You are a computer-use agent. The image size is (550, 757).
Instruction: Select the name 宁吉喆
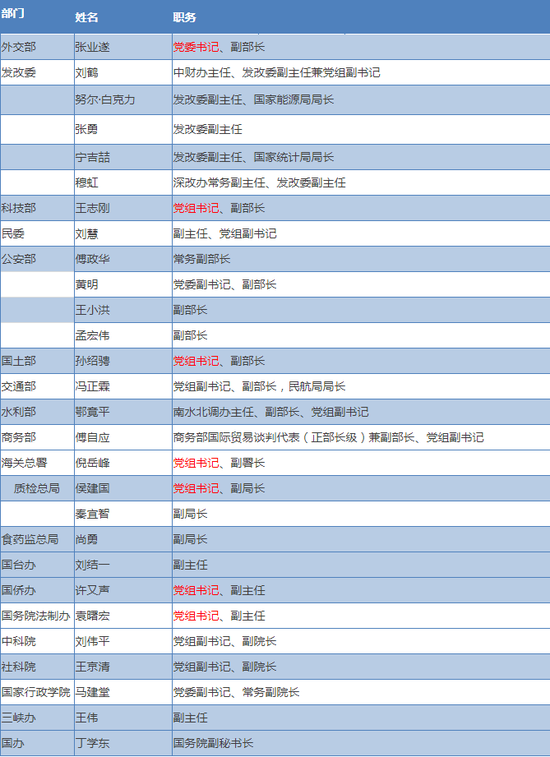[x=92, y=157]
